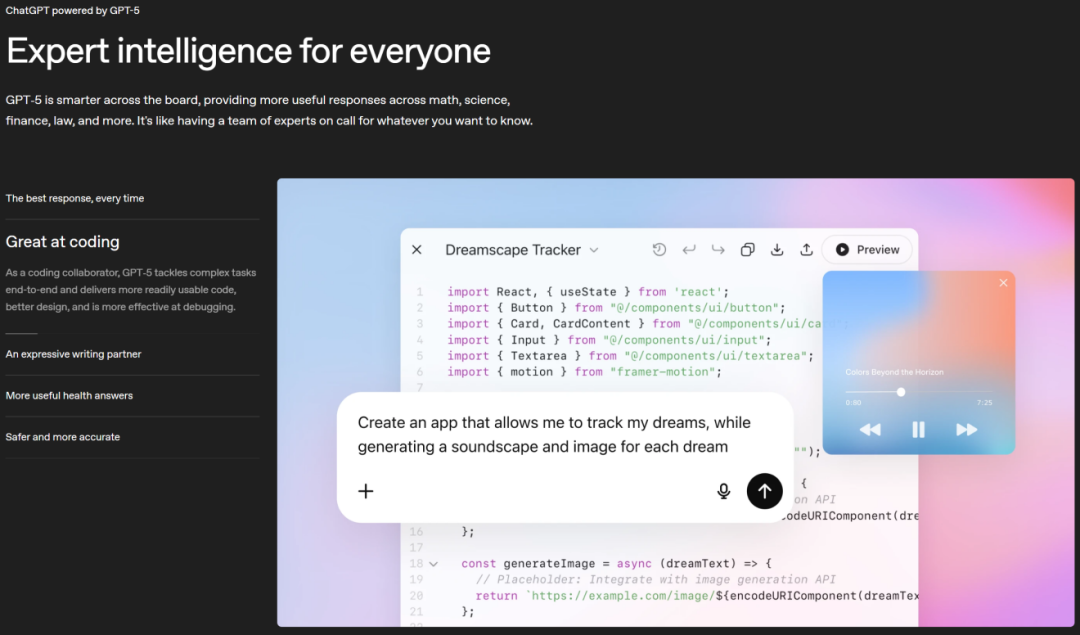This screenshot has width=1080, height=635.
Task: Click the redo arrow in code toolbar
Action: point(718,250)
